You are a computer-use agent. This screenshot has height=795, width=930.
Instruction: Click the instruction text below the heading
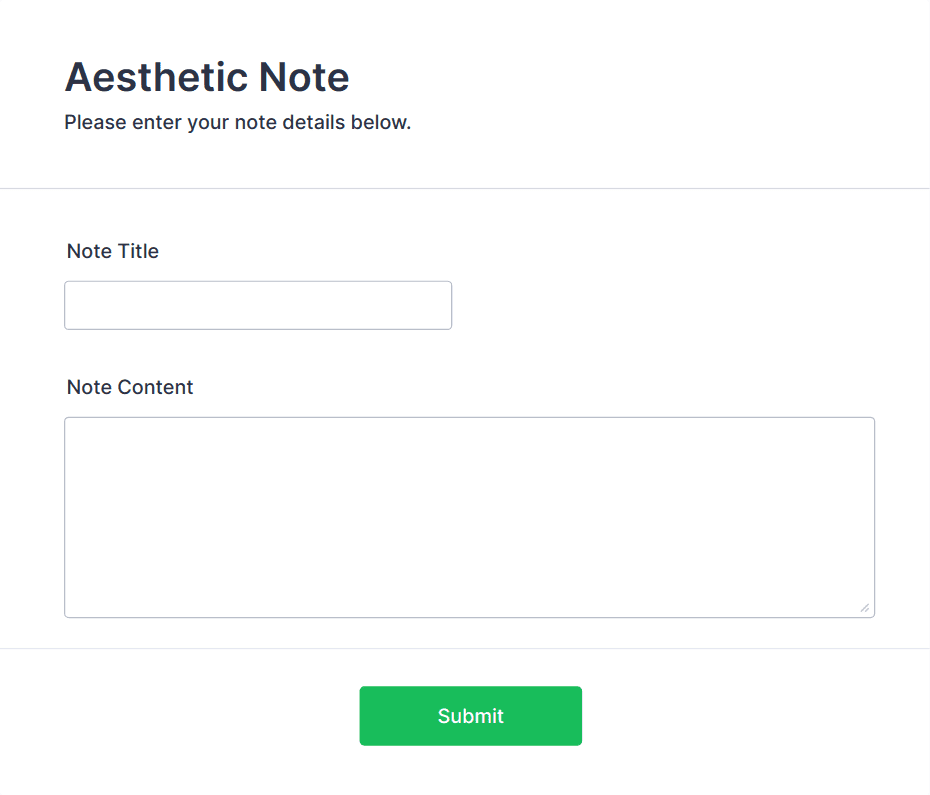[237, 122]
